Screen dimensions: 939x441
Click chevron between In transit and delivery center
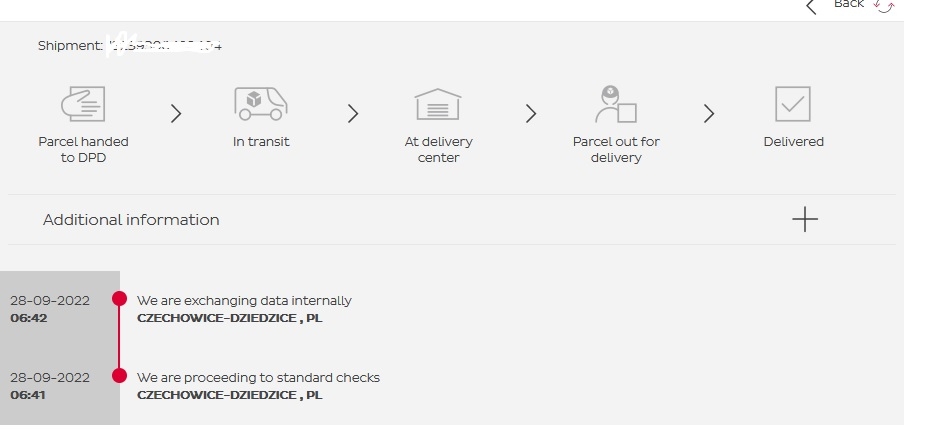[353, 113]
